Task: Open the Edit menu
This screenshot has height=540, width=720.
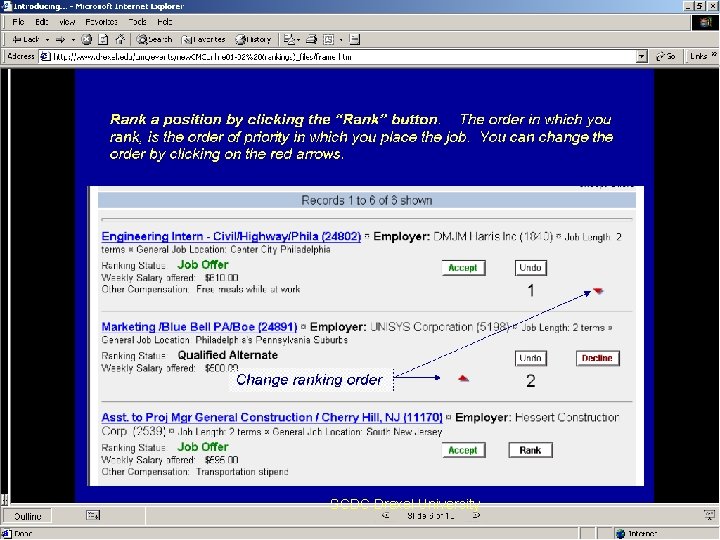Action: (x=41, y=22)
